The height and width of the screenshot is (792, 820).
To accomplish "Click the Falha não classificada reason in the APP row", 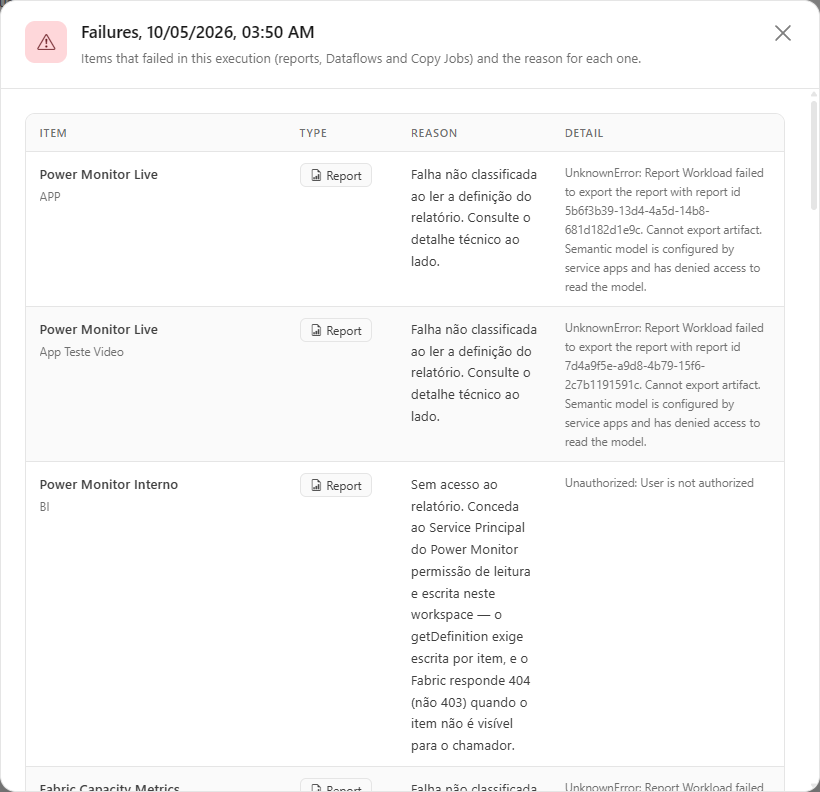I will pyautogui.click(x=473, y=218).
